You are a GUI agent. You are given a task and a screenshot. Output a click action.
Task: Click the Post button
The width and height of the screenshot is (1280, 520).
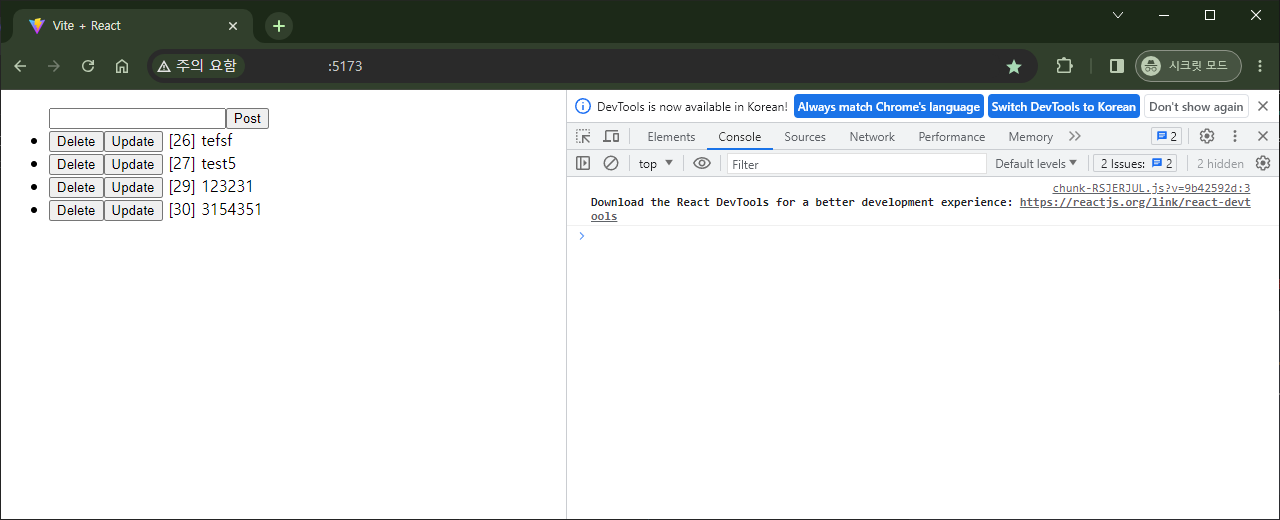coord(247,118)
